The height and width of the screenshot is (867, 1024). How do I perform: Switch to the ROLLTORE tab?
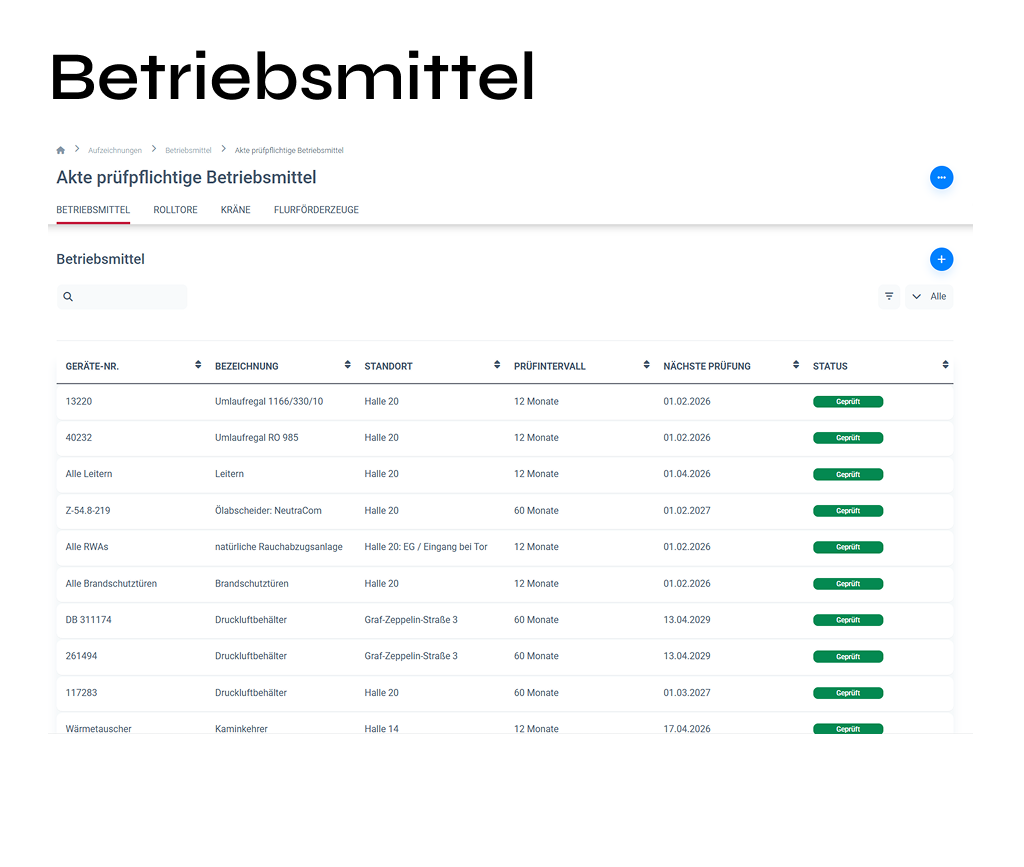click(x=175, y=210)
